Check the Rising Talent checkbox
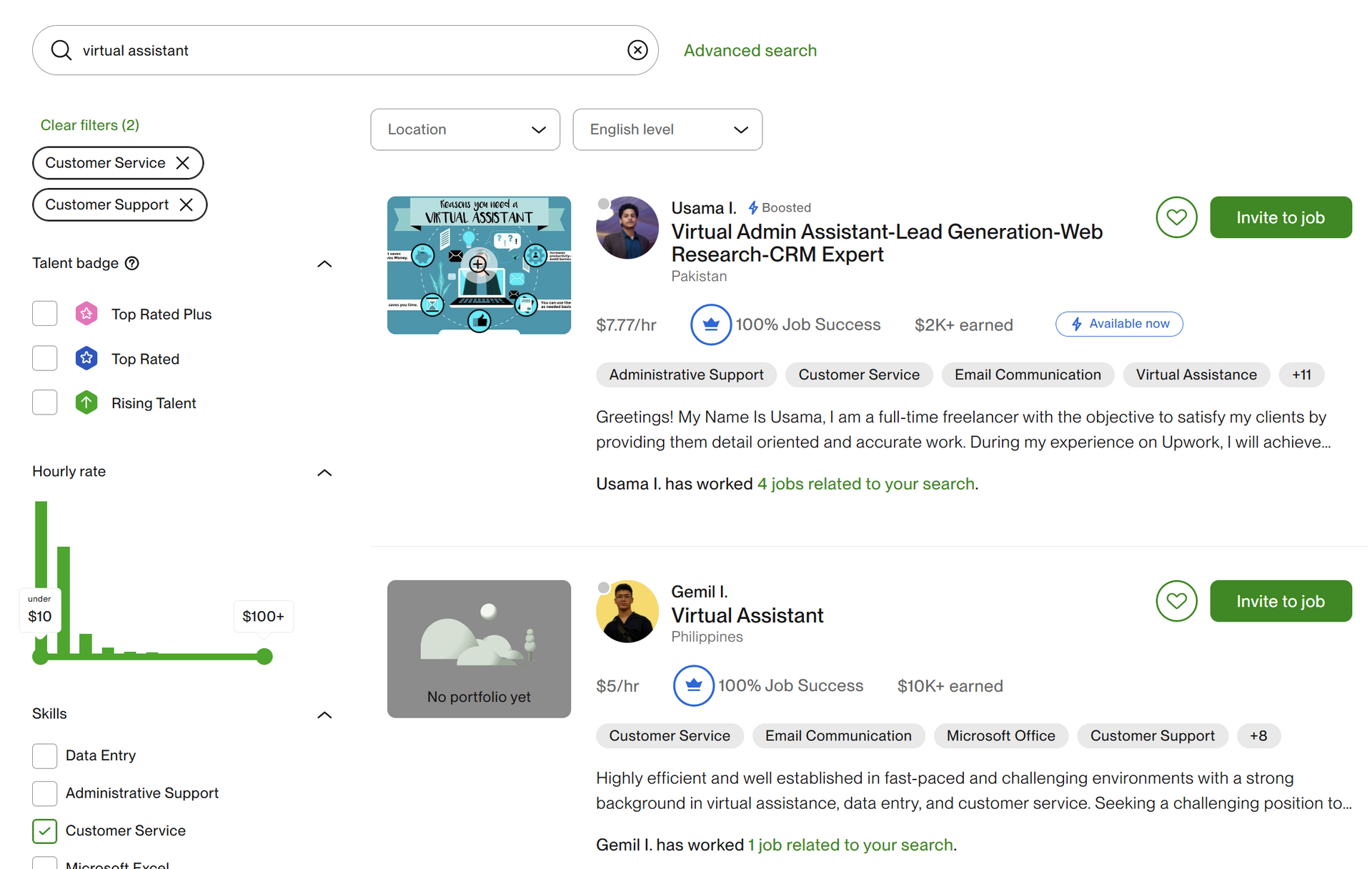Screen dimensions: 1372x869 tap(45, 402)
